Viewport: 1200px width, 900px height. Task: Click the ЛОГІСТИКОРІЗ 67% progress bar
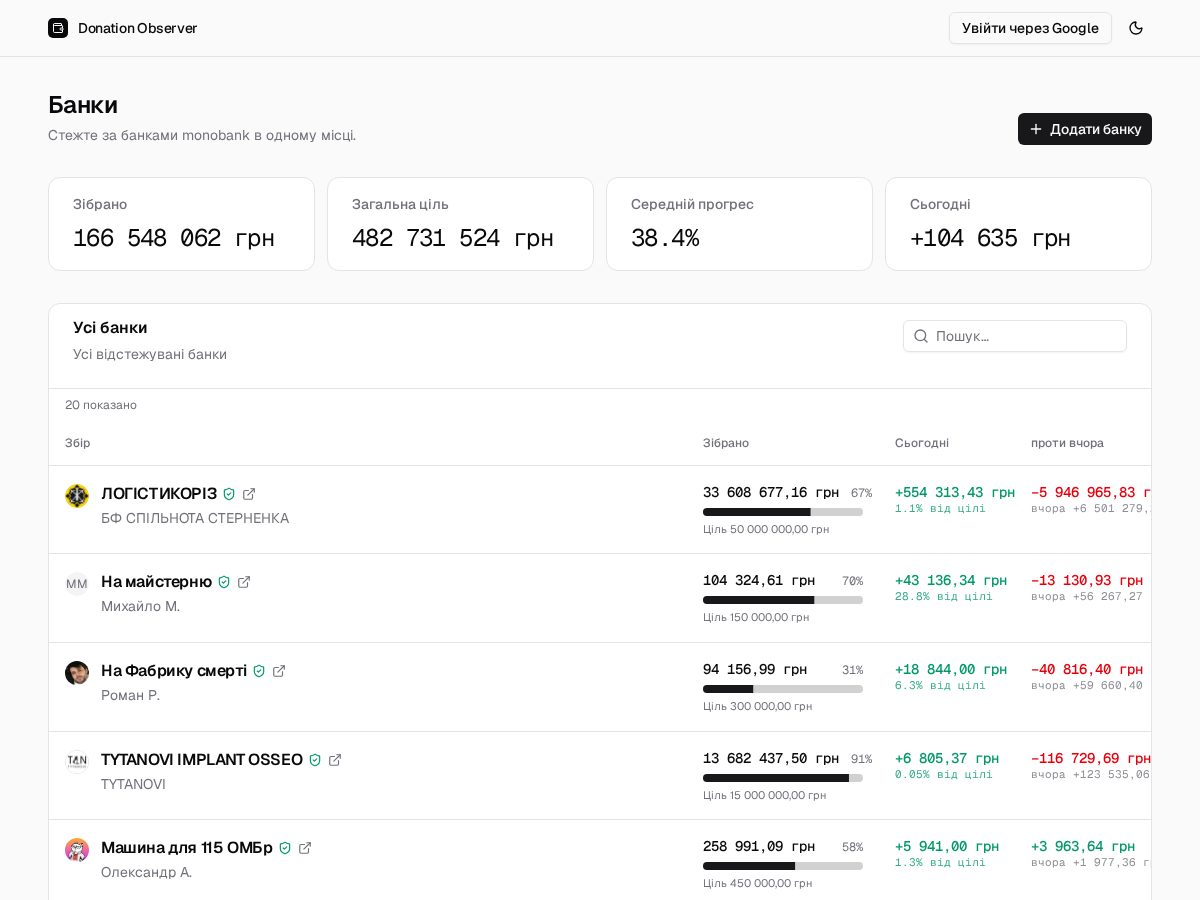(x=783, y=512)
